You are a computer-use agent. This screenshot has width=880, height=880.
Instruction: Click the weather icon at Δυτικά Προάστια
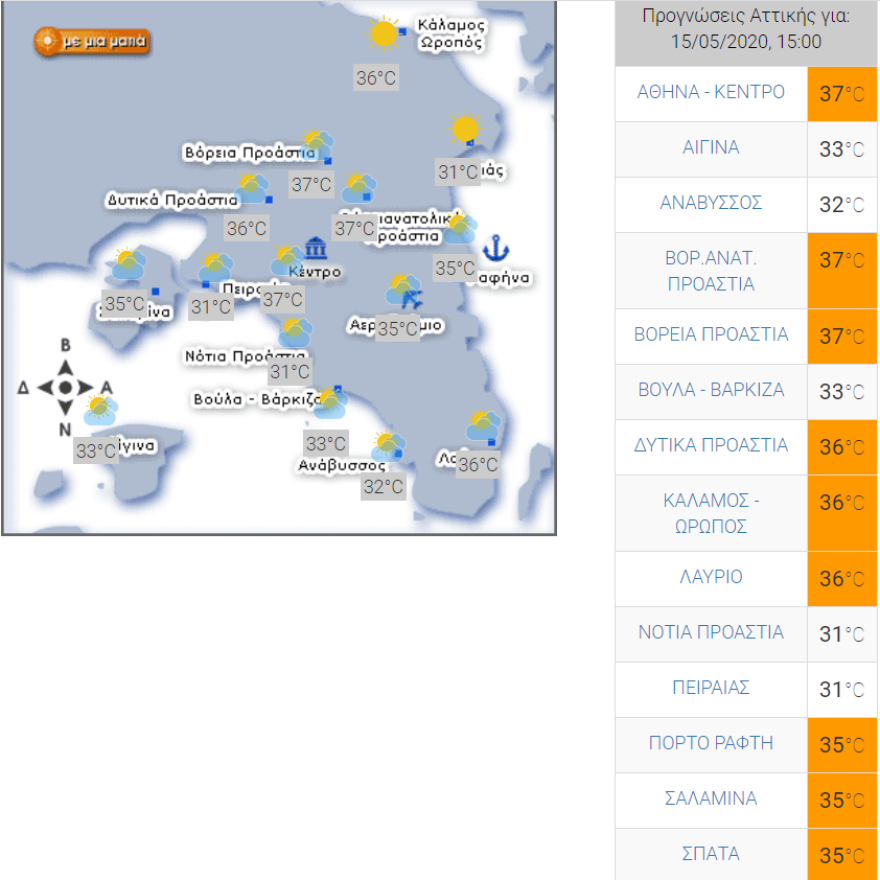[x=252, y=188]
